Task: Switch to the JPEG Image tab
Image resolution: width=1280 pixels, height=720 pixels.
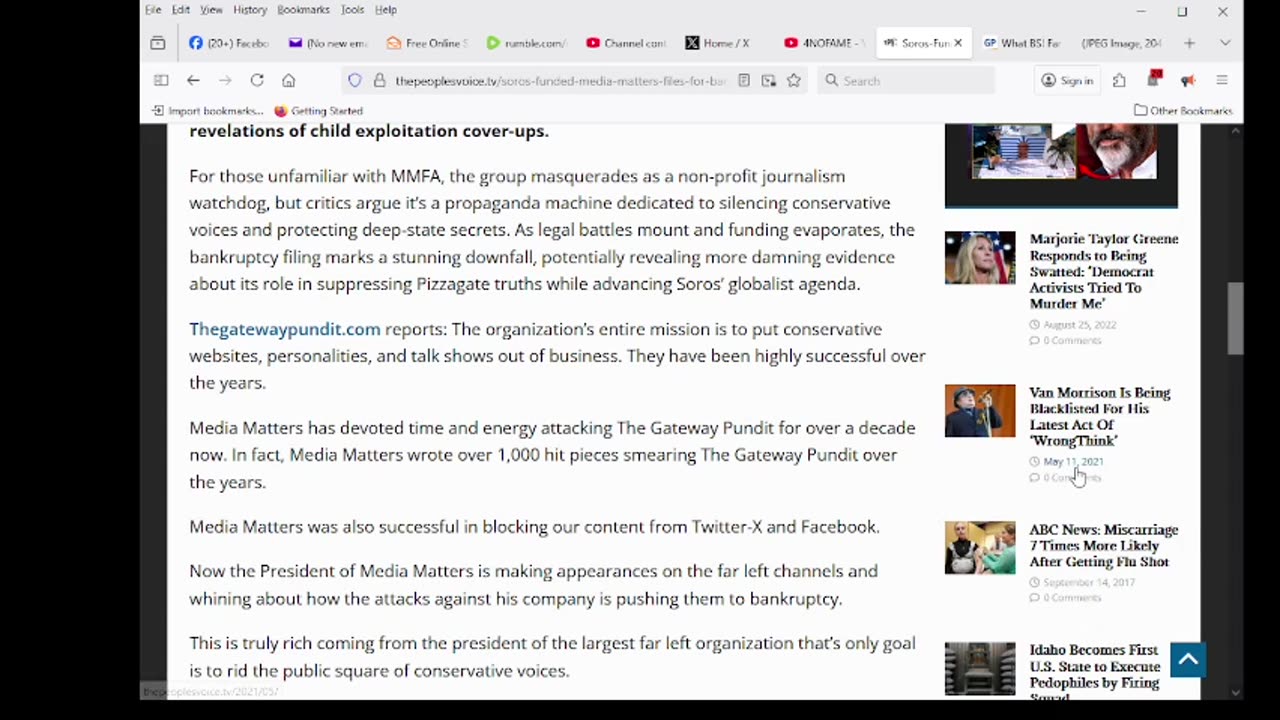Action: [1120, 43]
